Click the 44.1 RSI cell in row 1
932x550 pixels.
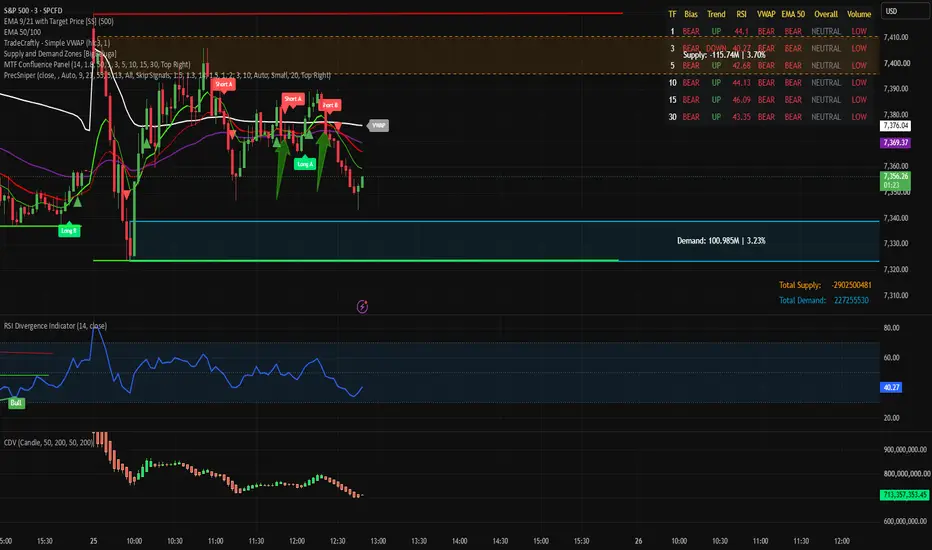pyautogui.click(x=741, y=32)
